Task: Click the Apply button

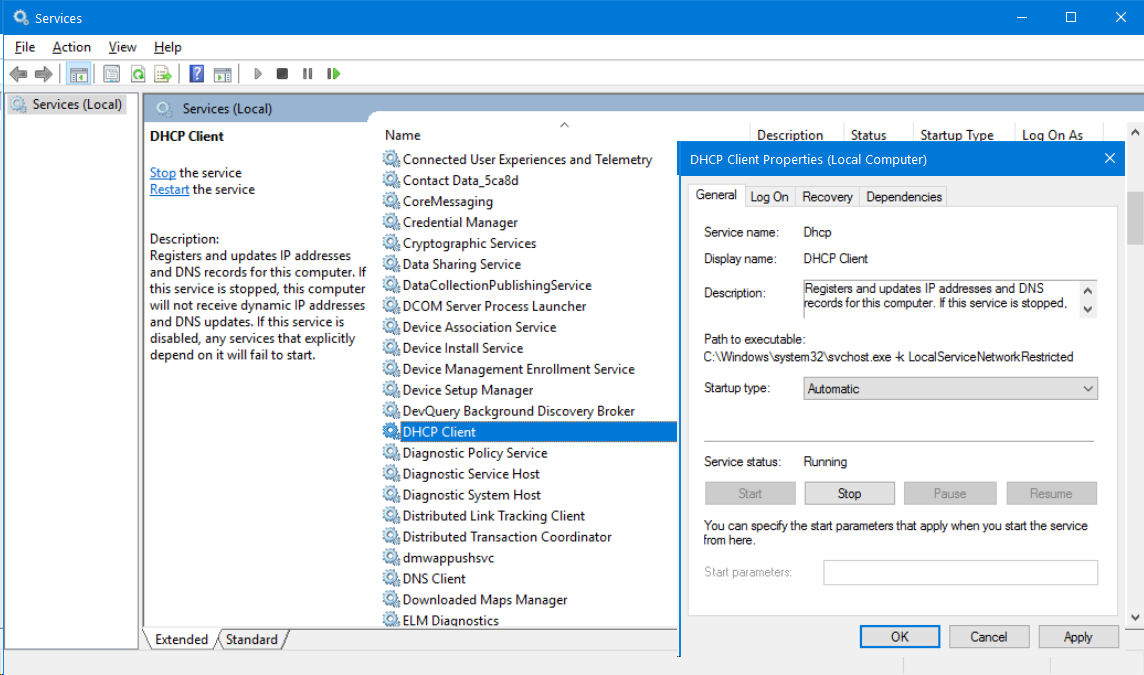Action: point(1078,636)
